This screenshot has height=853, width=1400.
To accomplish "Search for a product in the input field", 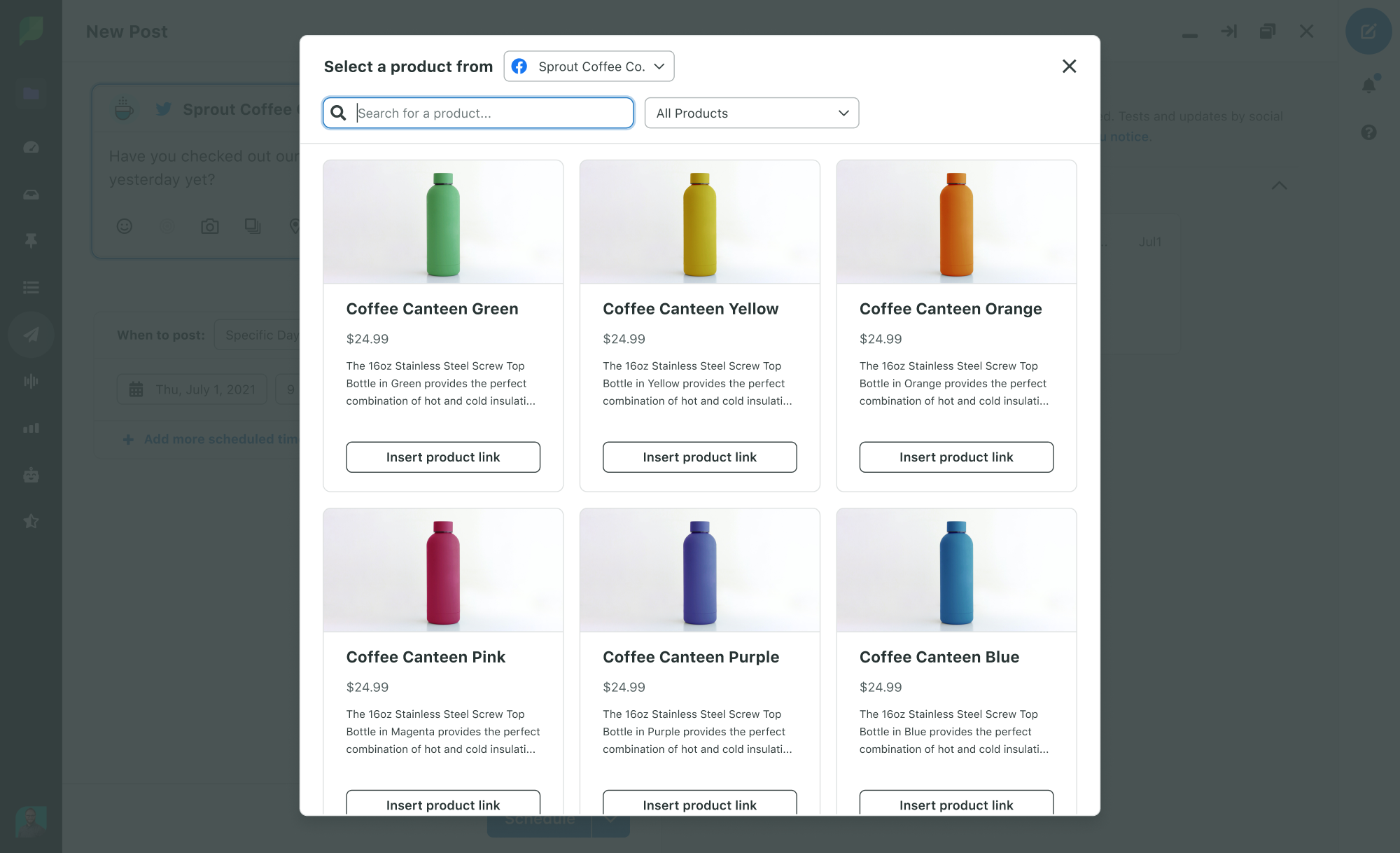I will [x=478, y=112].
